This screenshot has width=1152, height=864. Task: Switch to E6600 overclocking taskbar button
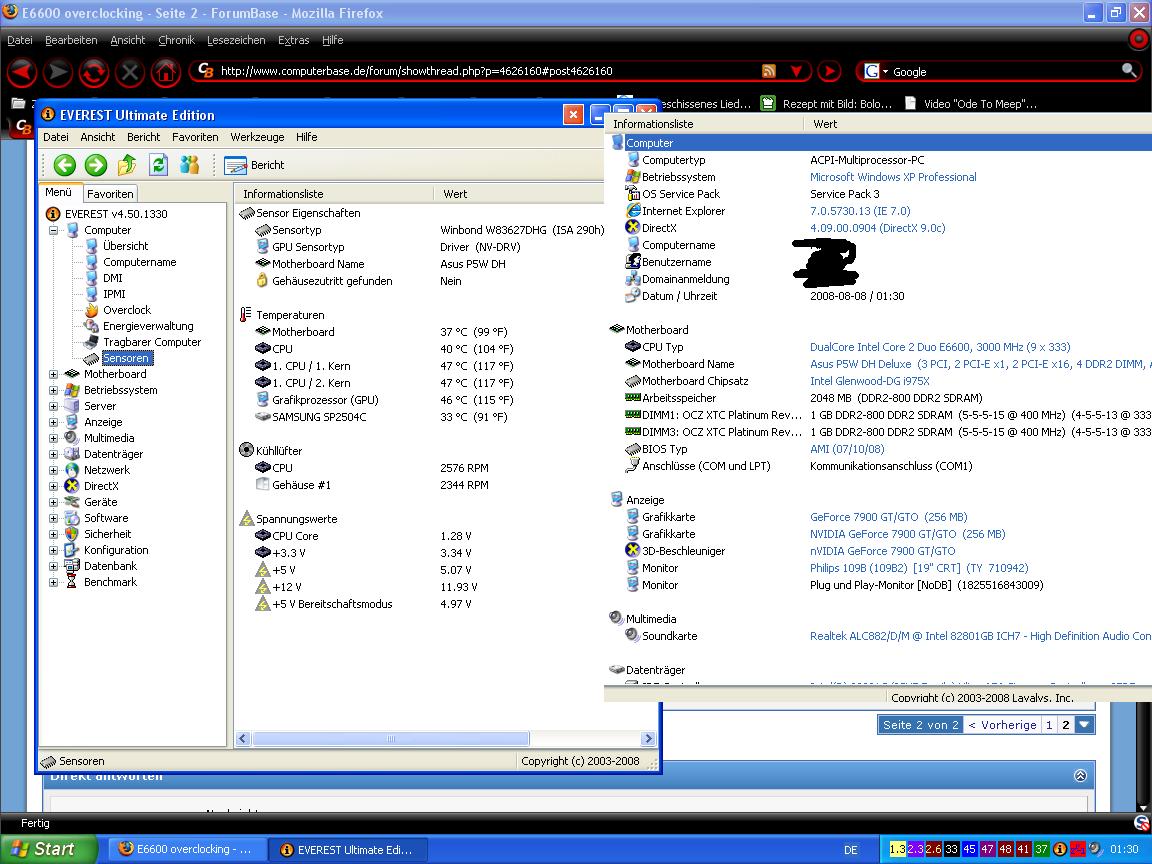[x=187, y=849]
